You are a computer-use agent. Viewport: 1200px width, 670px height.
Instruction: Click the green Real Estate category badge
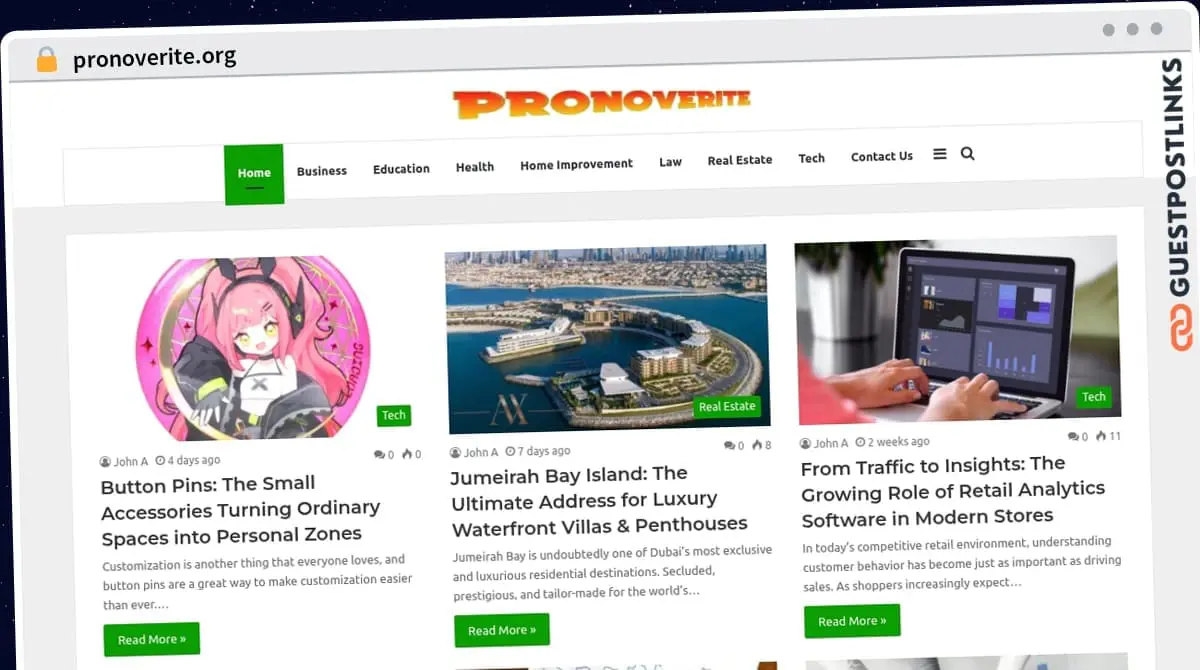coord(727,407)
